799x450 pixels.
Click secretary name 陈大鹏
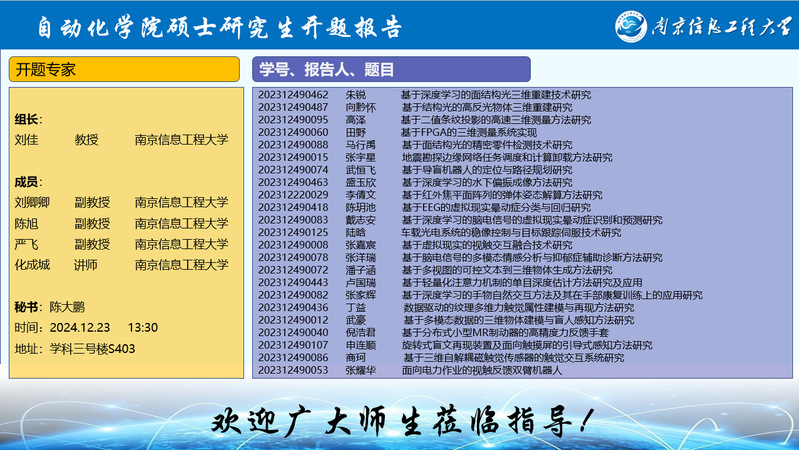pyautogui.click(x=68, y=307)
